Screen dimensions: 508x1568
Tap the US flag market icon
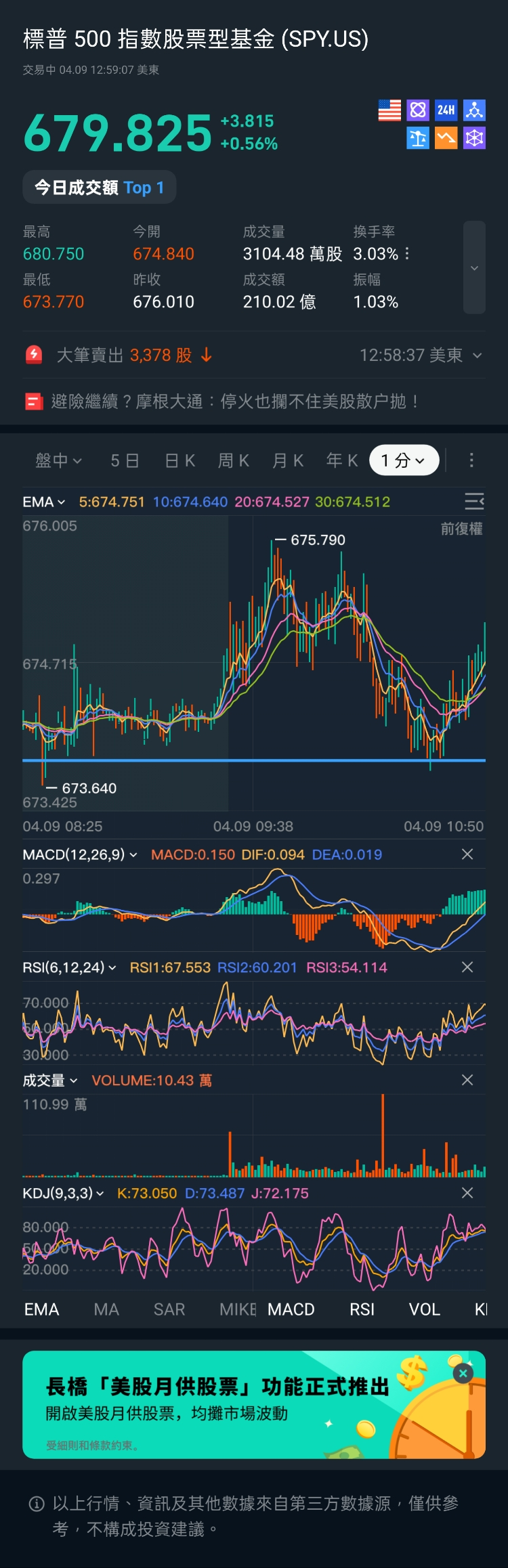coord(389,110)
